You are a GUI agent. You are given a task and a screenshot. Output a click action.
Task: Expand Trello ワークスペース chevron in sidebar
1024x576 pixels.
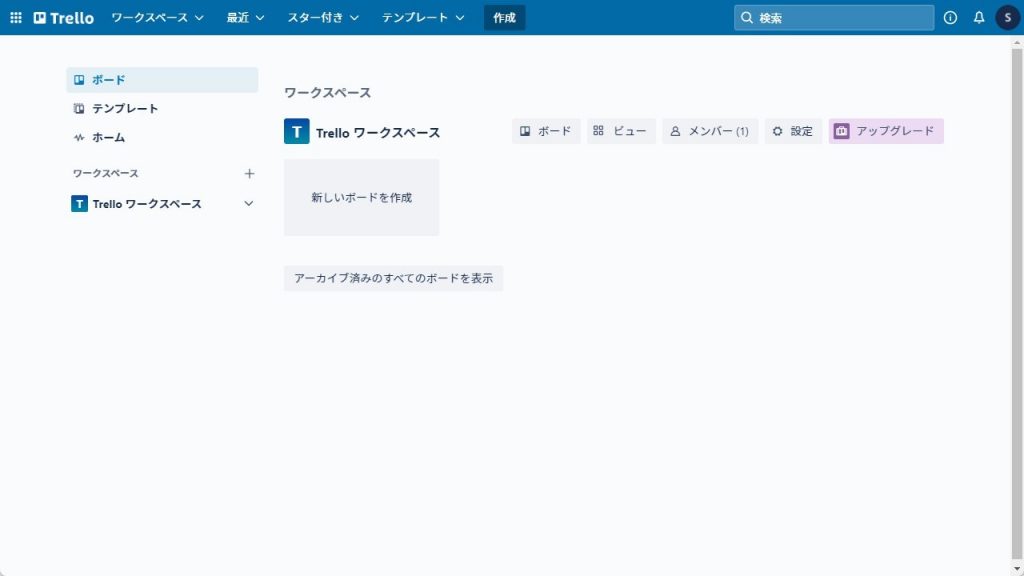point(249,204)
